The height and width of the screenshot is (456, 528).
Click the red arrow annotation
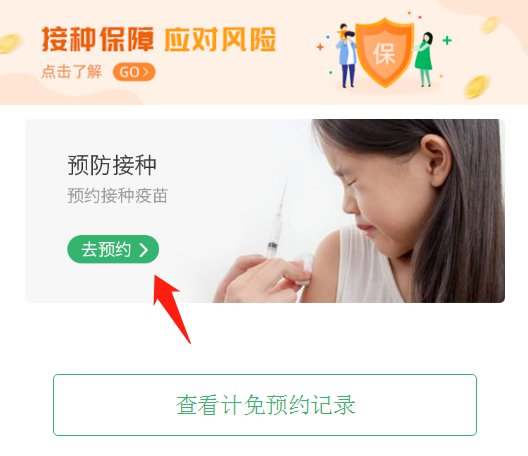coord(170,307)
